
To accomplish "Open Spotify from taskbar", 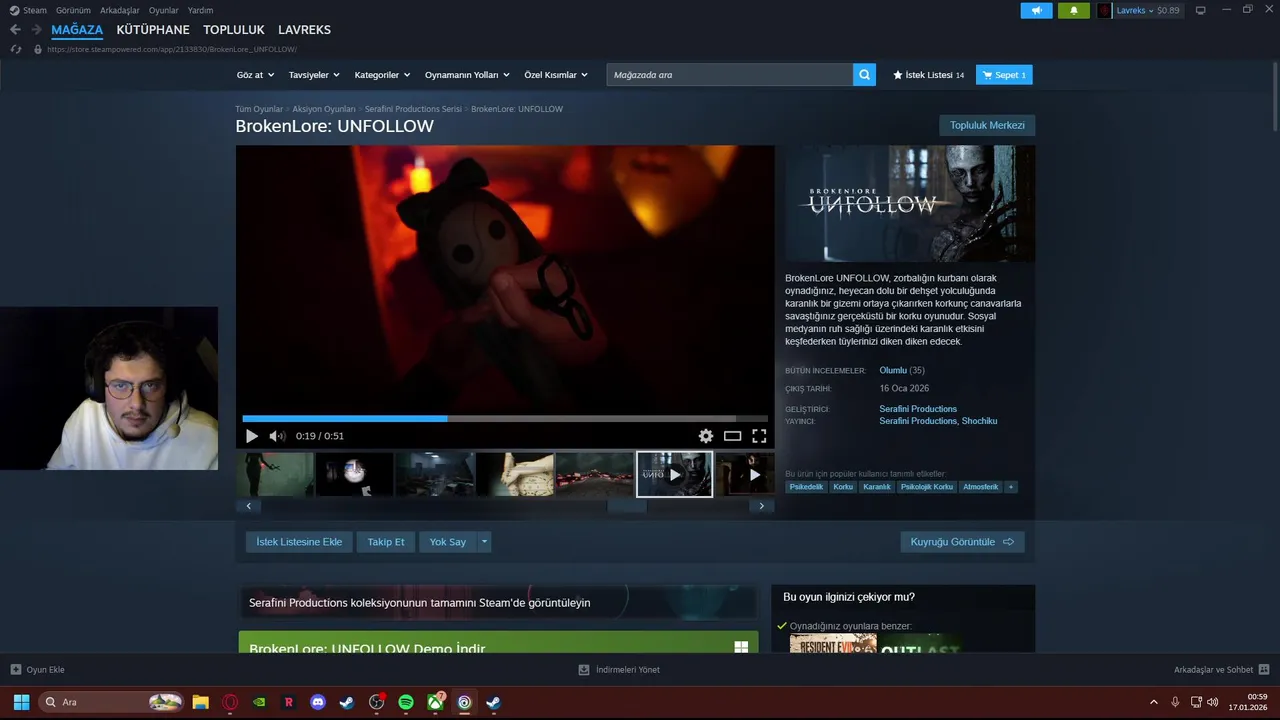I will coord(406,702).
